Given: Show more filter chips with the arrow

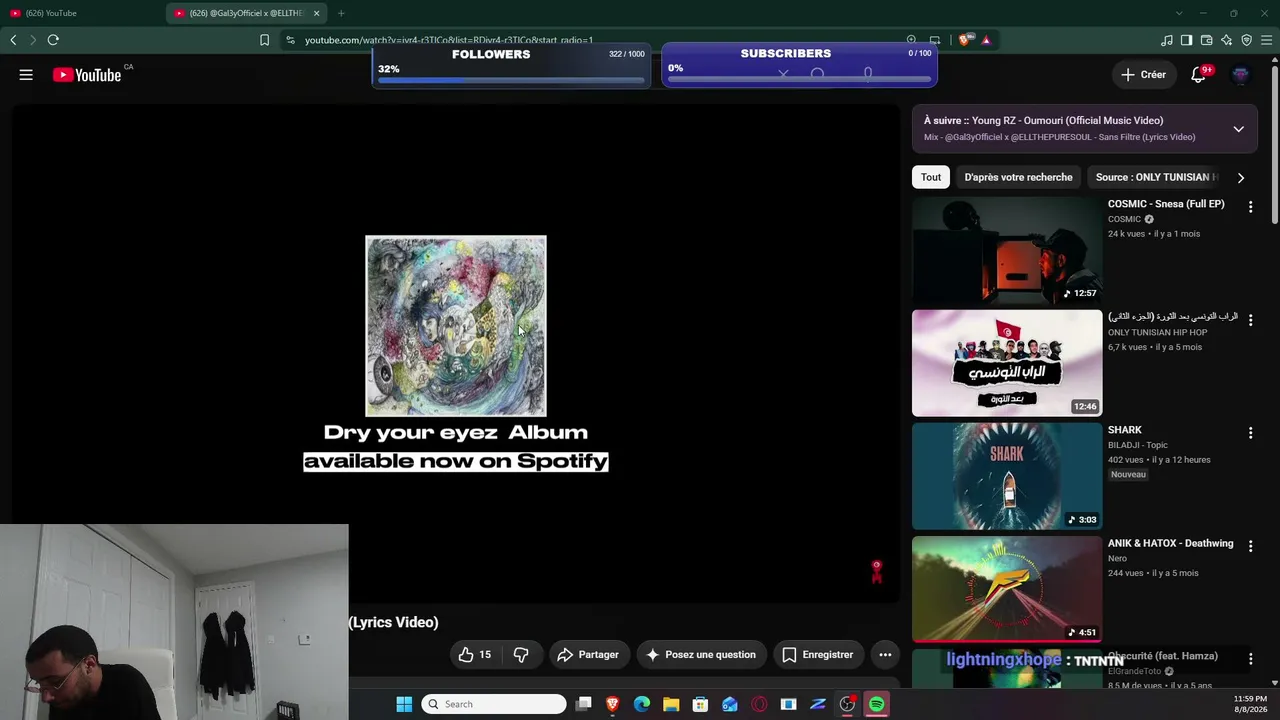Looking at the screenshot, I should (x=1241, y=177).
